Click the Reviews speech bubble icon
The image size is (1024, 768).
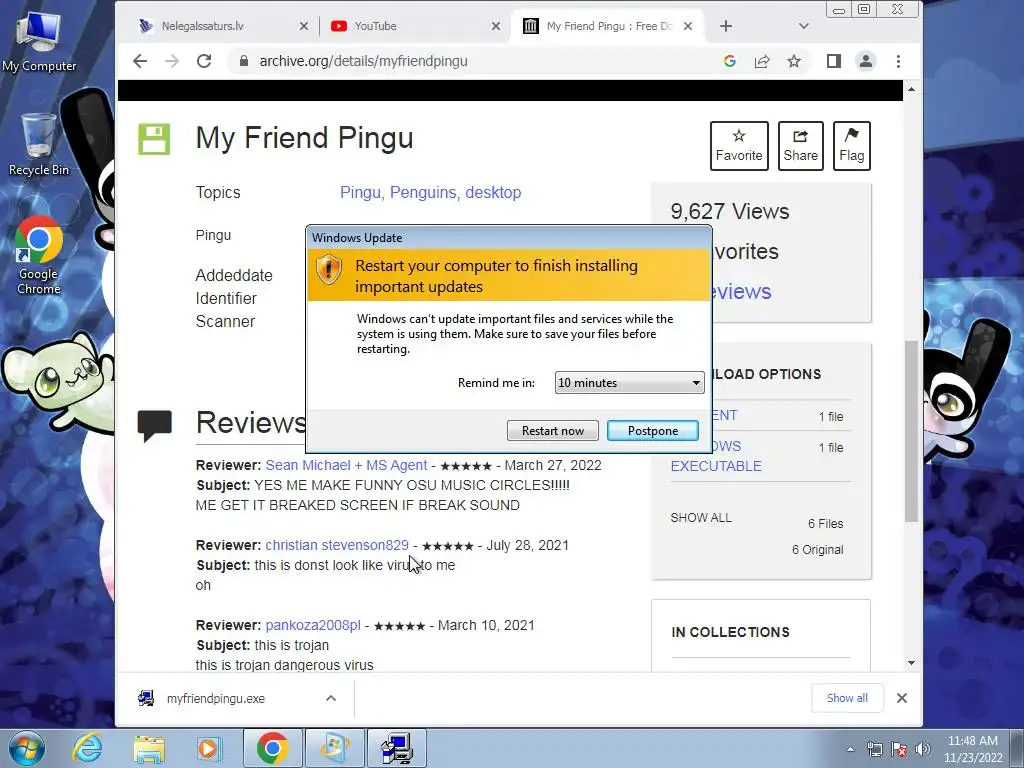coord(155,425)
